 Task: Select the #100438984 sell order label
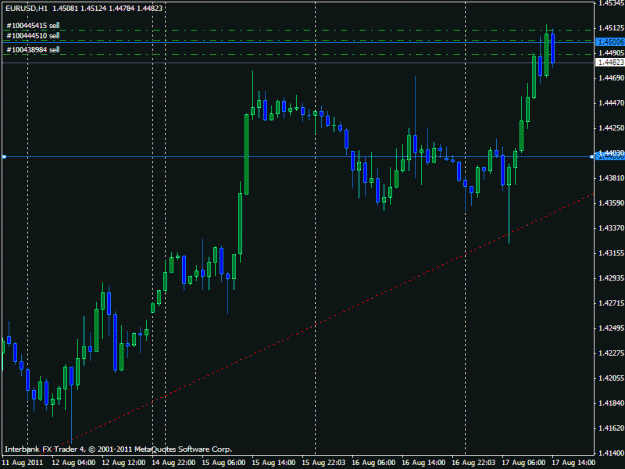(33, 50)
